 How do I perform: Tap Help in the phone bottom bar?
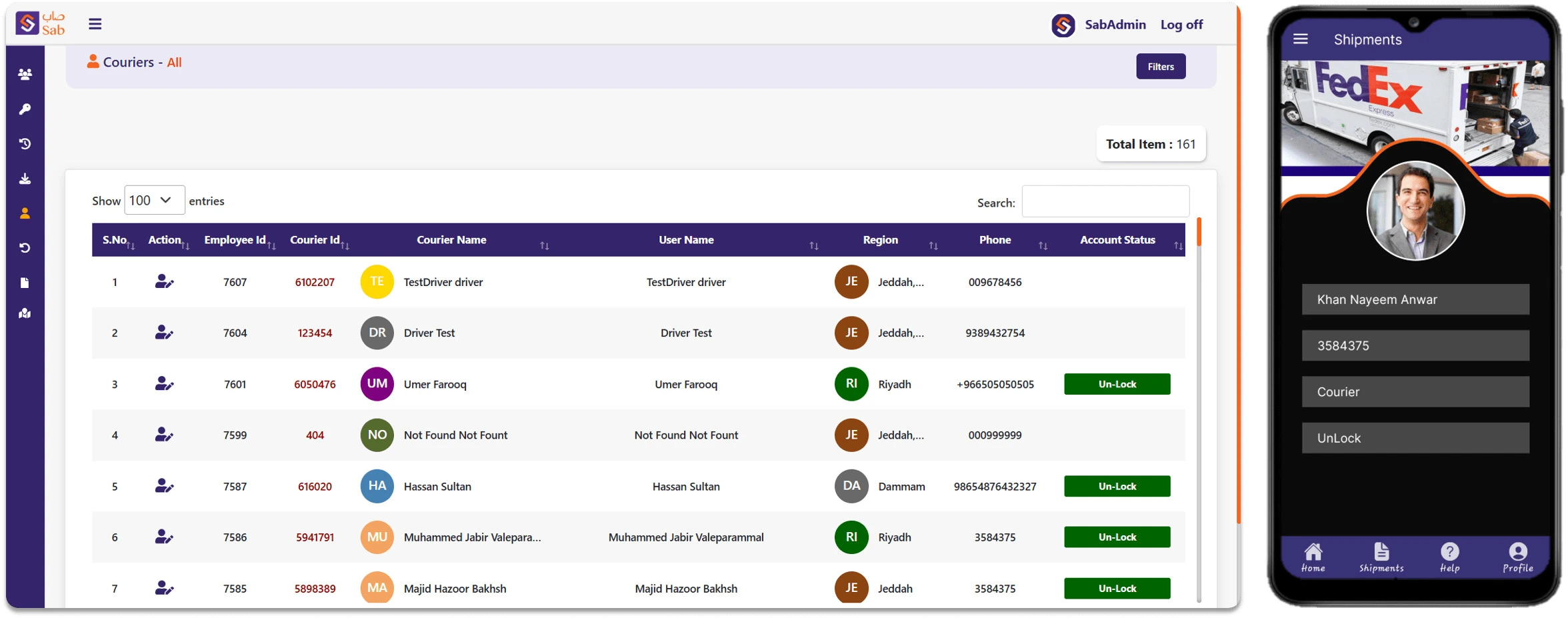tap(1449, 557)
